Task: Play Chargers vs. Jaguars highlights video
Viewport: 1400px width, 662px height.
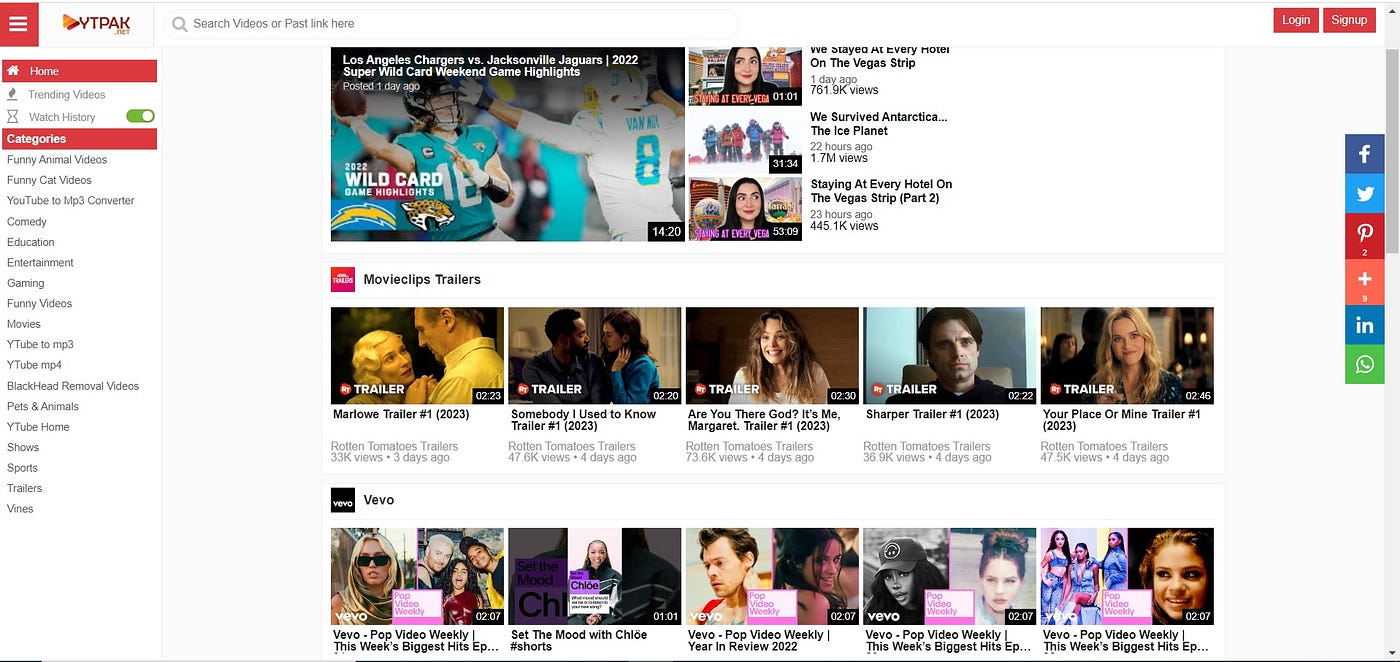Action: (x=508, y=145)
